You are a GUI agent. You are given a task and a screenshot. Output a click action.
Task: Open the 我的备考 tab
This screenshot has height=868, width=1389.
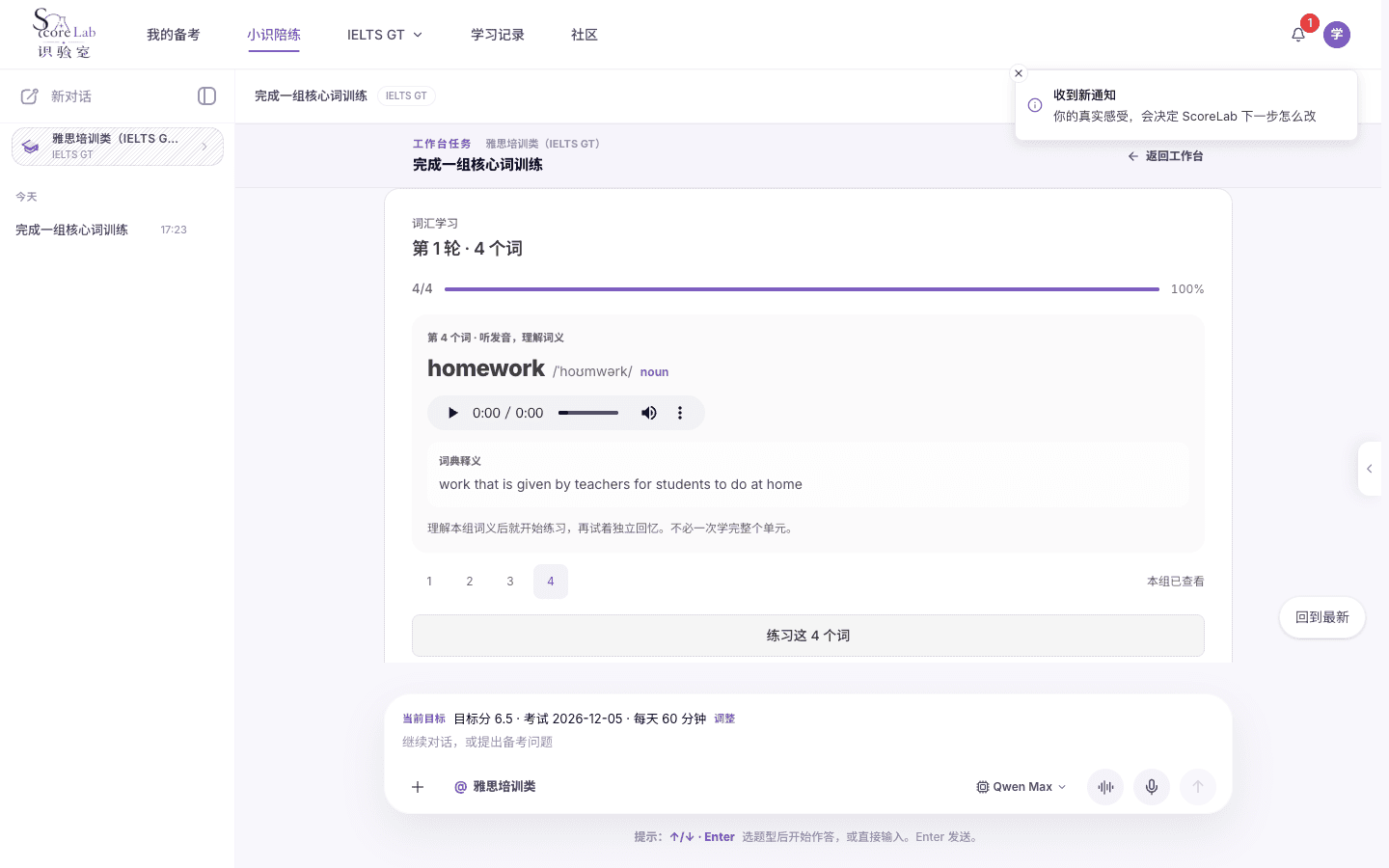coord(174,35)
